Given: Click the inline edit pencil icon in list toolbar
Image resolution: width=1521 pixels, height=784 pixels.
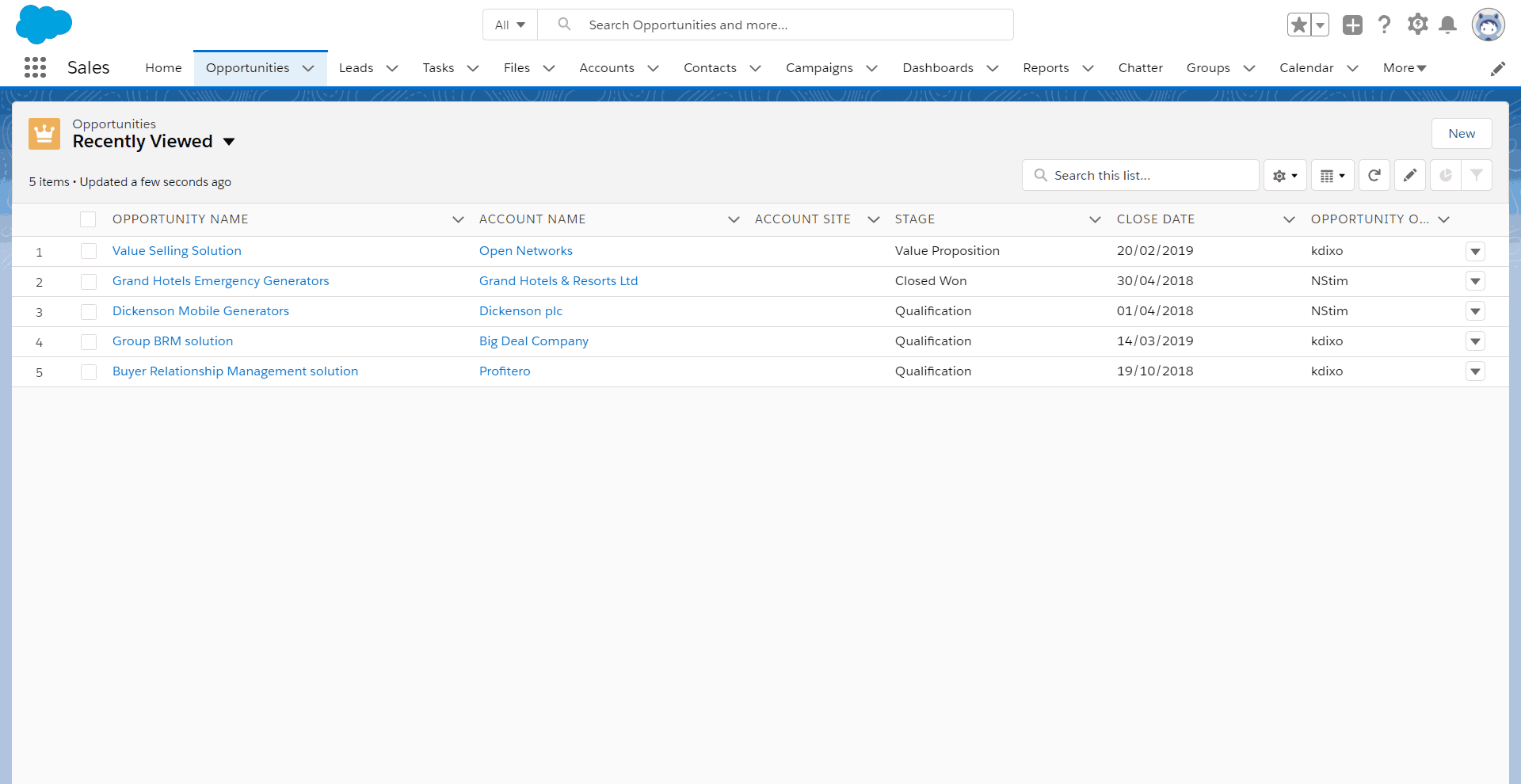Looking at the screenshot, I should point(1410,175).
